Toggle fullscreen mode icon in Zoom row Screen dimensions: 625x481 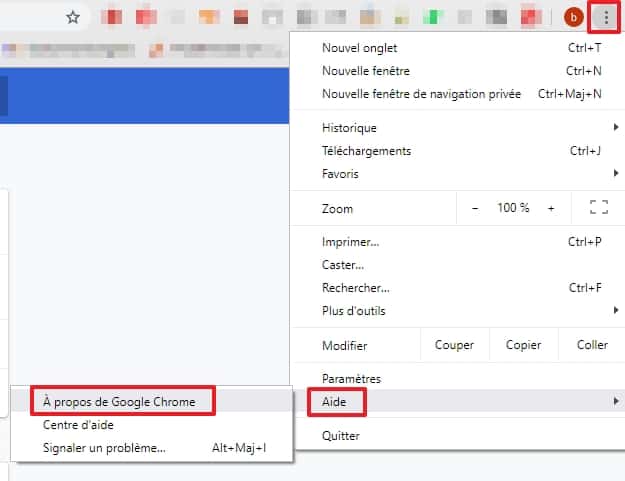pos(599,207)
